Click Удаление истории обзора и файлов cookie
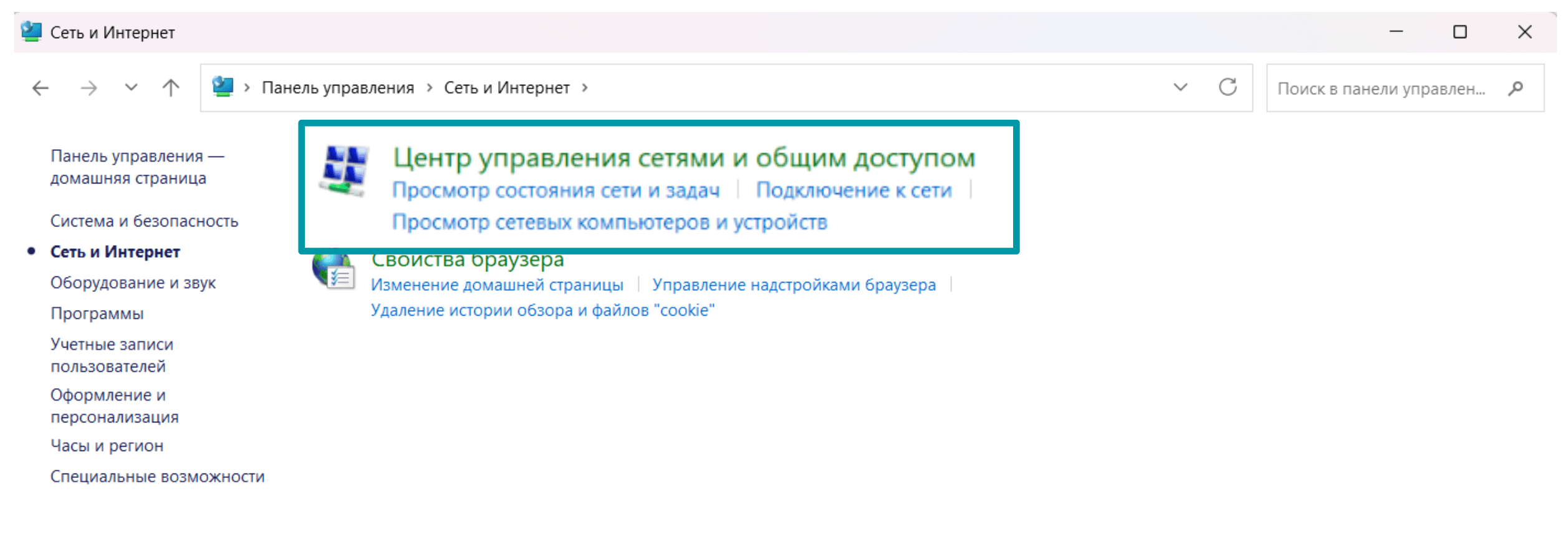1568x554 pixels. (542, 310)
